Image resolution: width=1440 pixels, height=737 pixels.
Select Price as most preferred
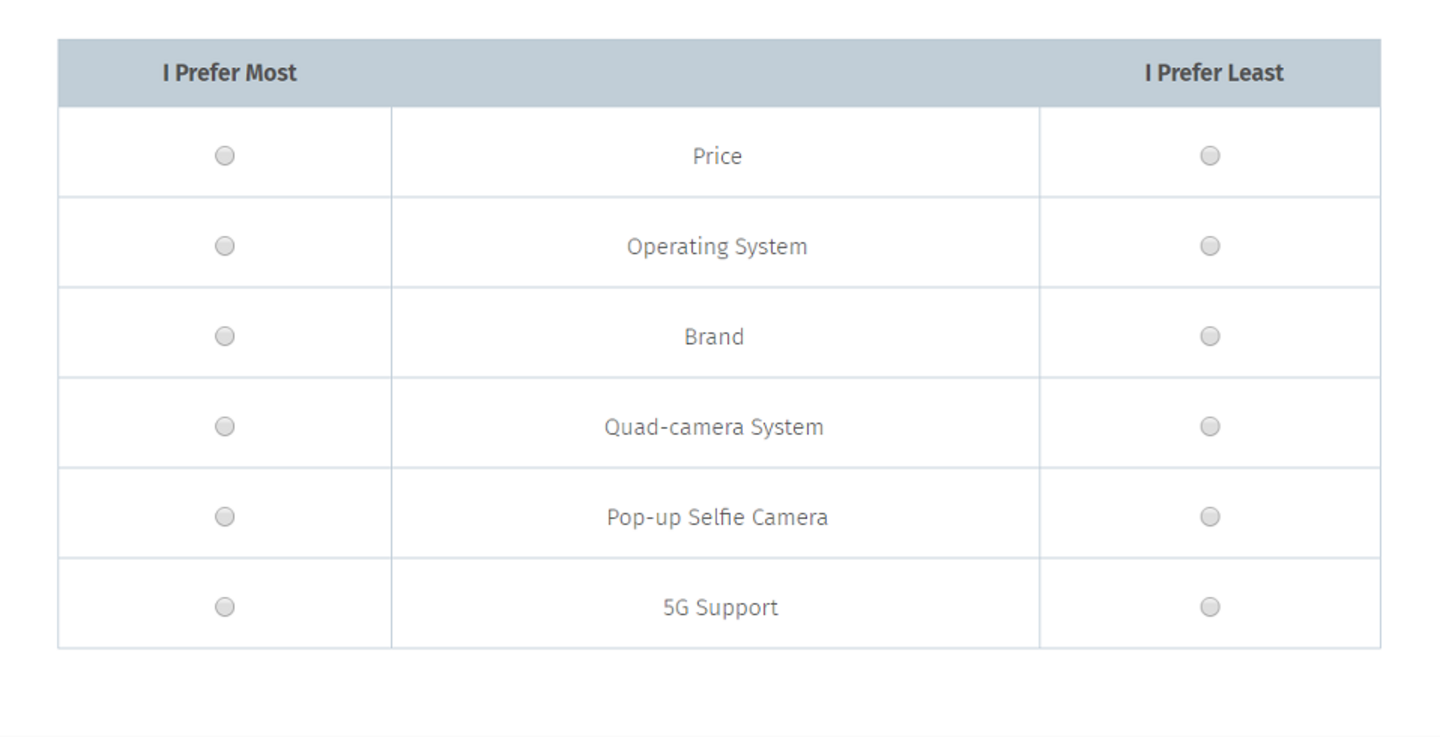point(225,155)
